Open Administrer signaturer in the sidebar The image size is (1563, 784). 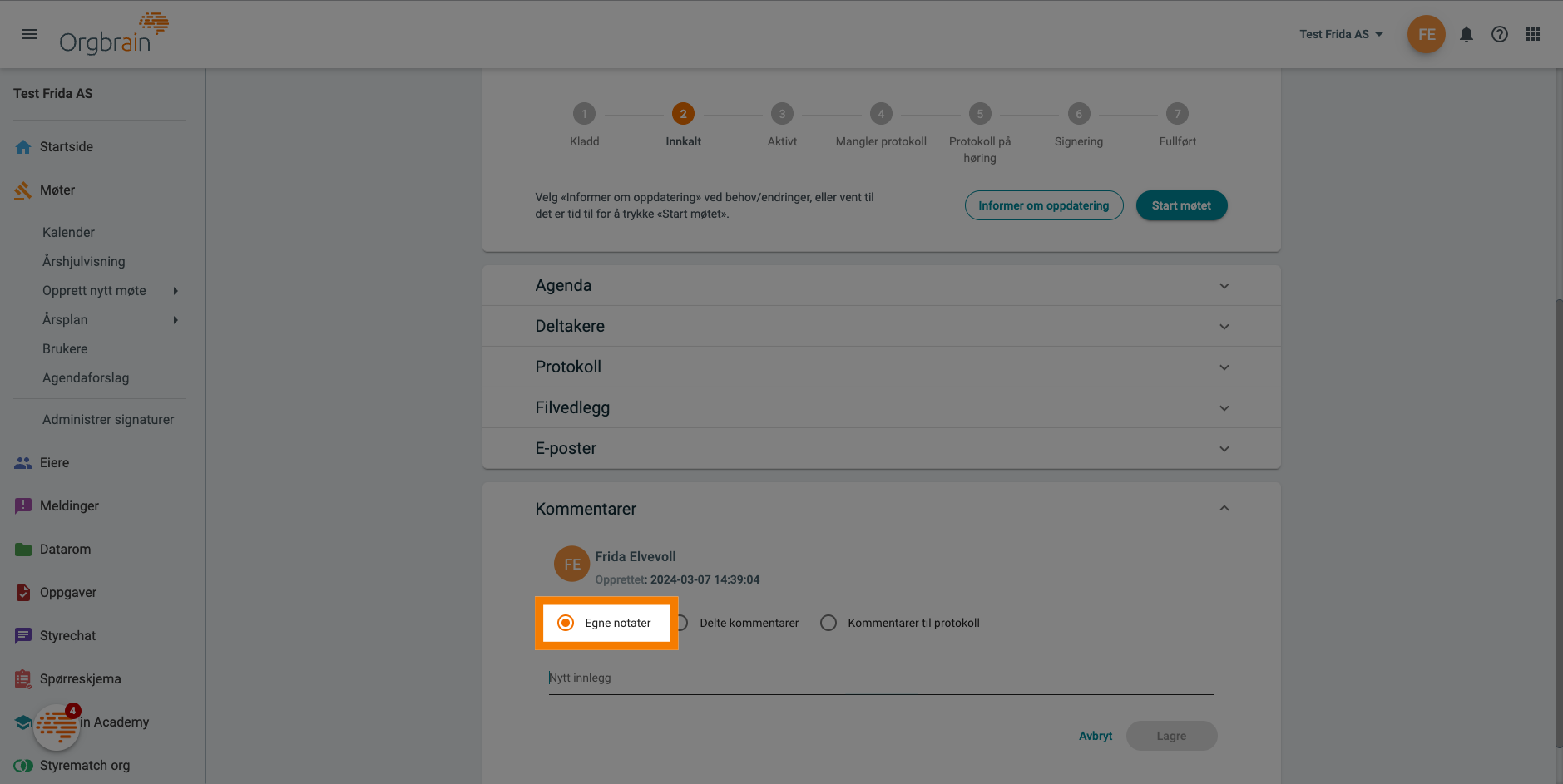[x=108, y=420]
